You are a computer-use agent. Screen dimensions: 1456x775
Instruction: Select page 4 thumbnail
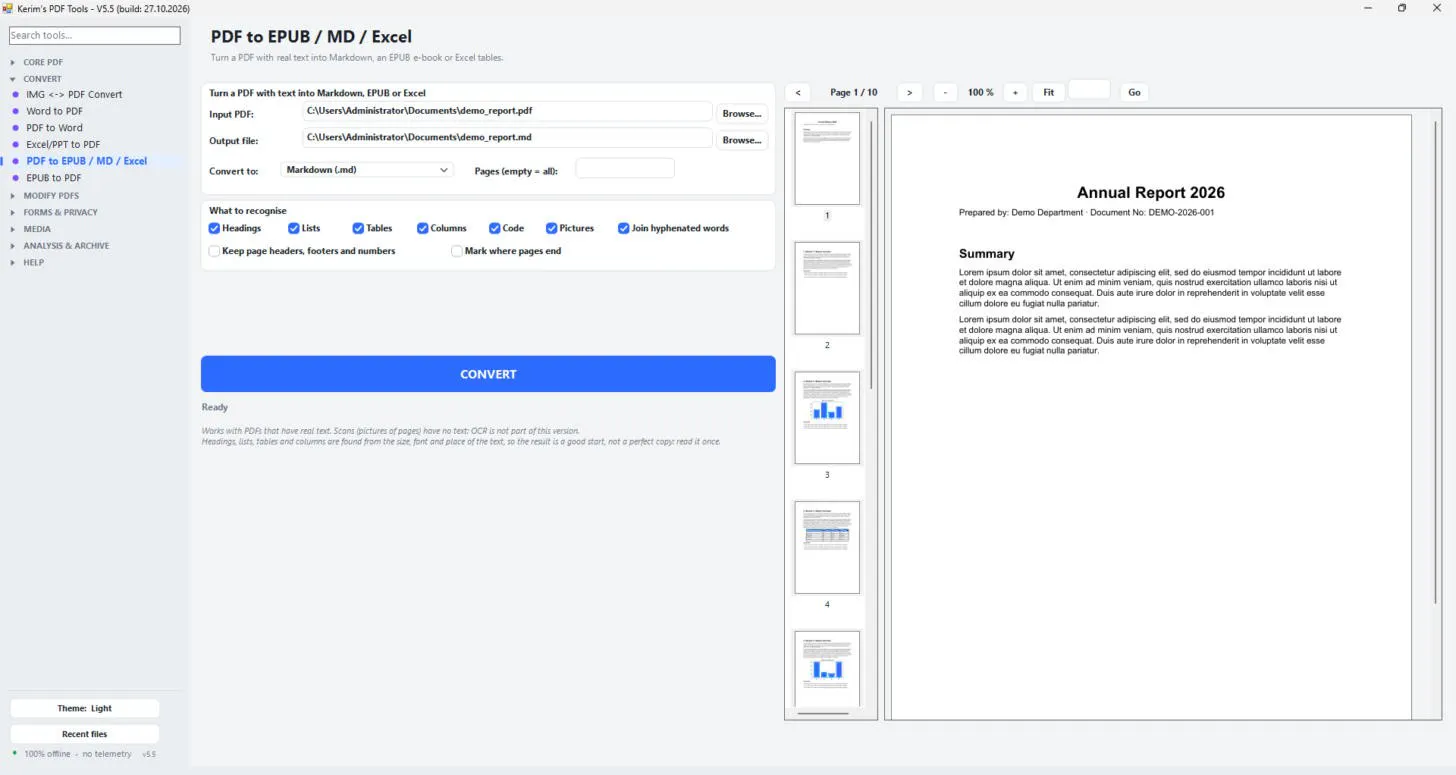click(x=827, y=548)
